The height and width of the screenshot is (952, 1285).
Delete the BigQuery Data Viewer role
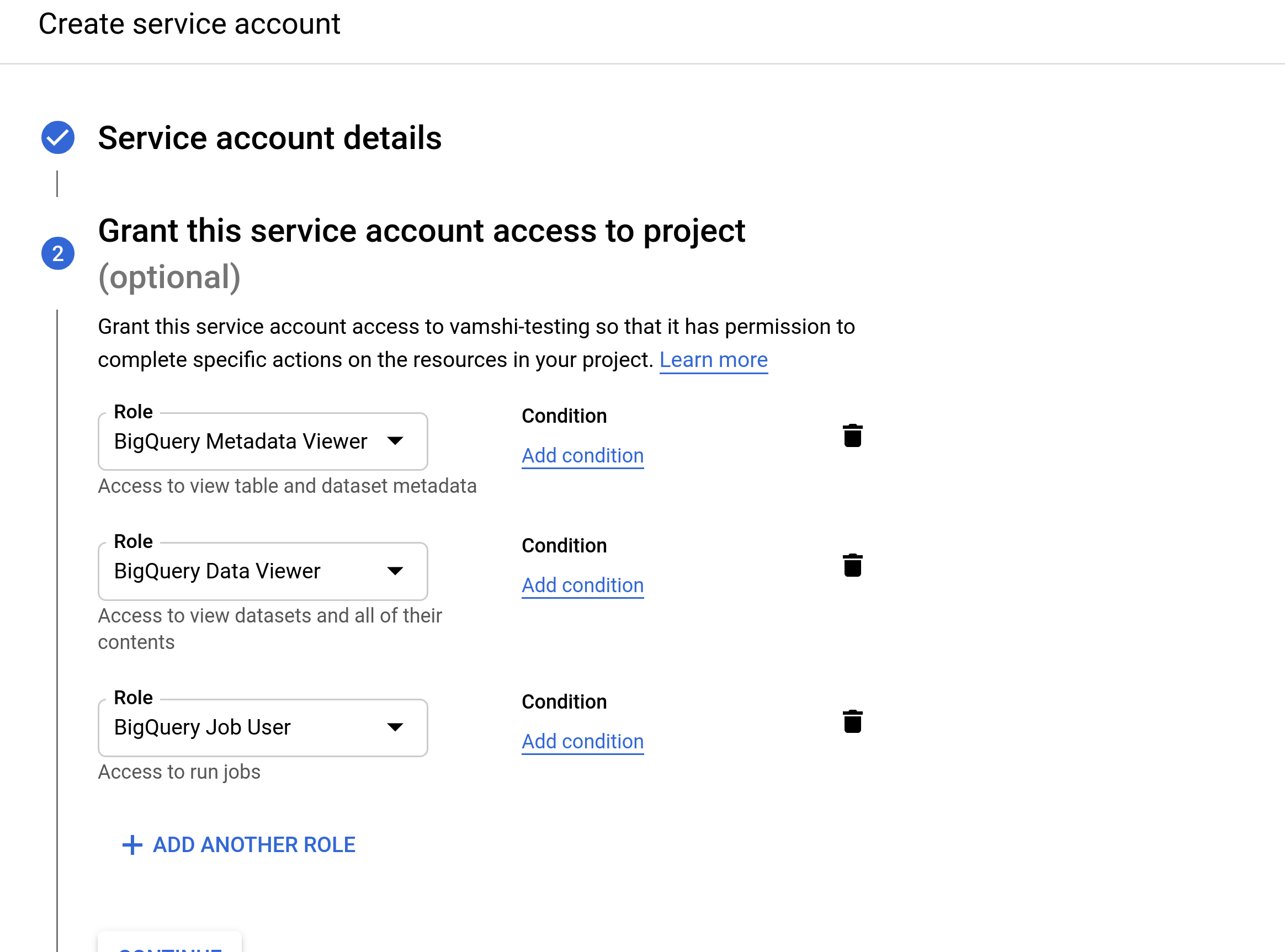853,566
